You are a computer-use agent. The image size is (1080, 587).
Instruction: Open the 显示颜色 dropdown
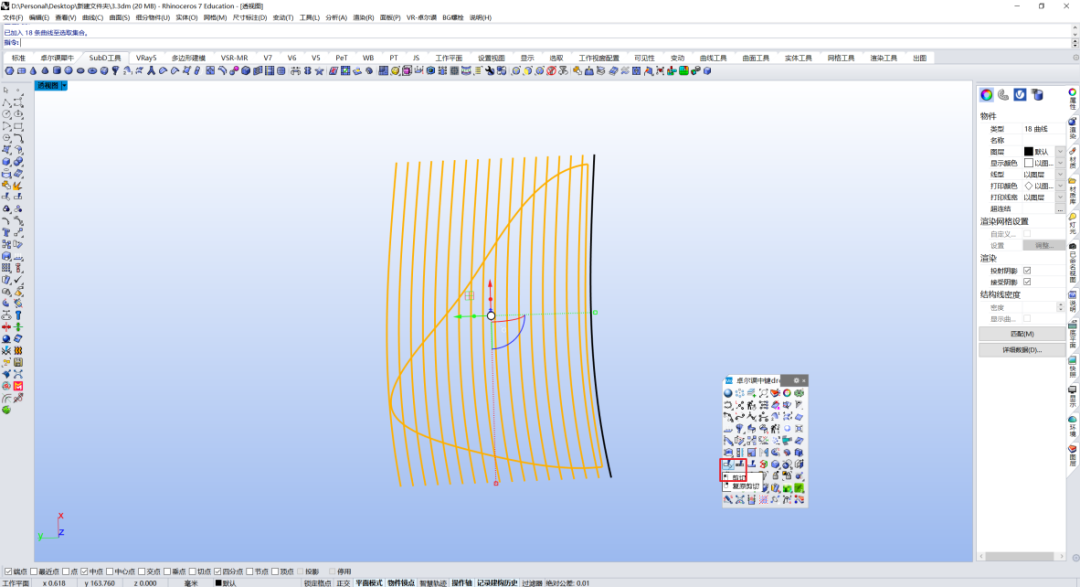pyautogui.click(x=1060, y=163)
